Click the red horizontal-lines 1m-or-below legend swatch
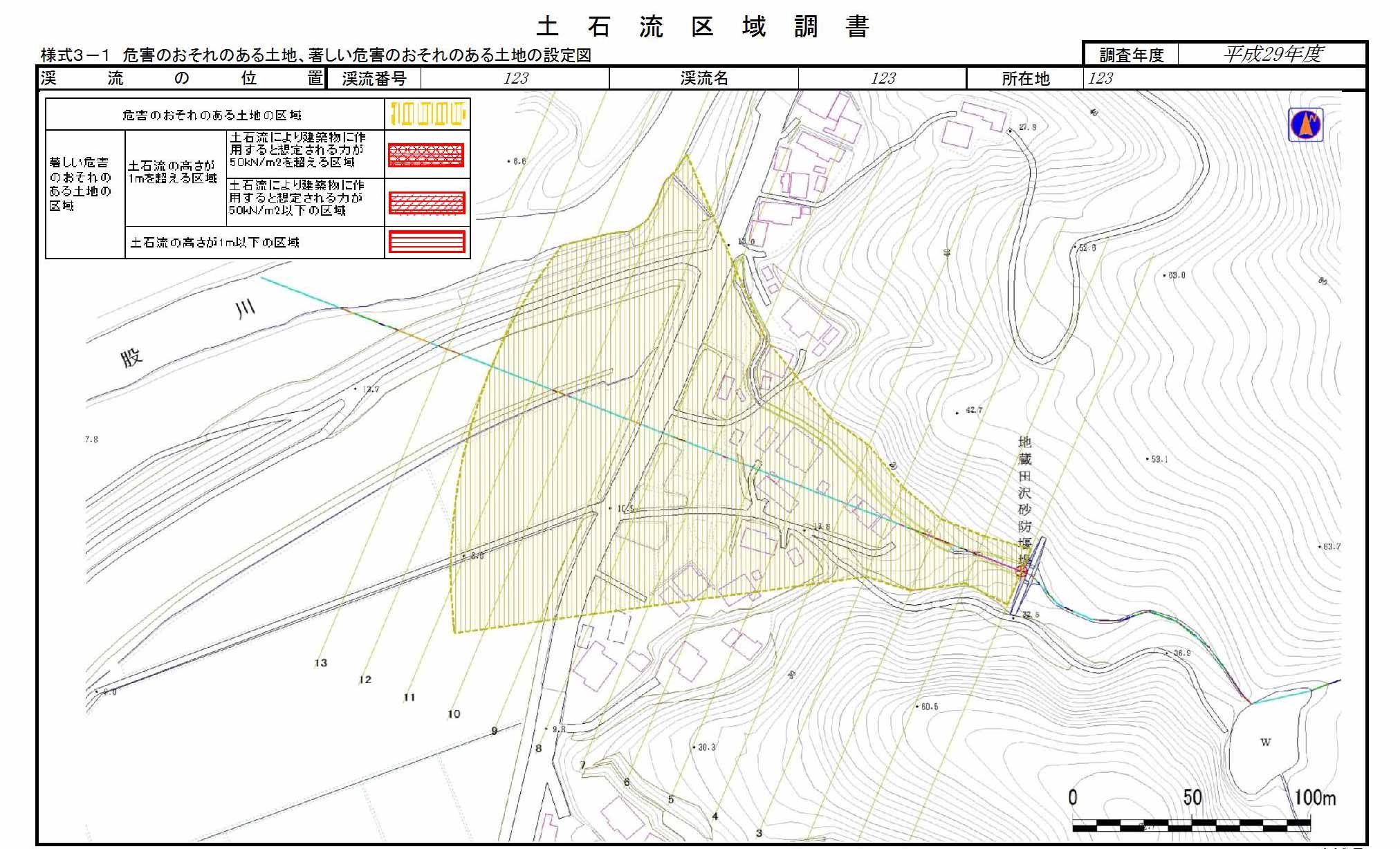Screen dimensions: 1400x849 click(427, 242)
